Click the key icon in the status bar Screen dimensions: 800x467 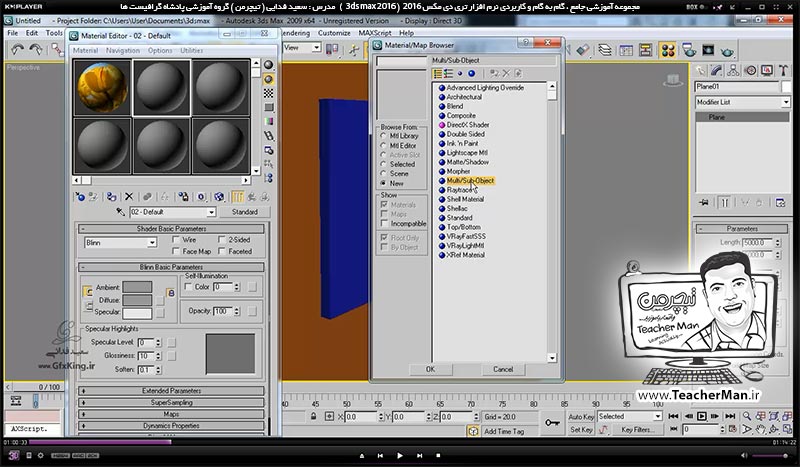552,423
